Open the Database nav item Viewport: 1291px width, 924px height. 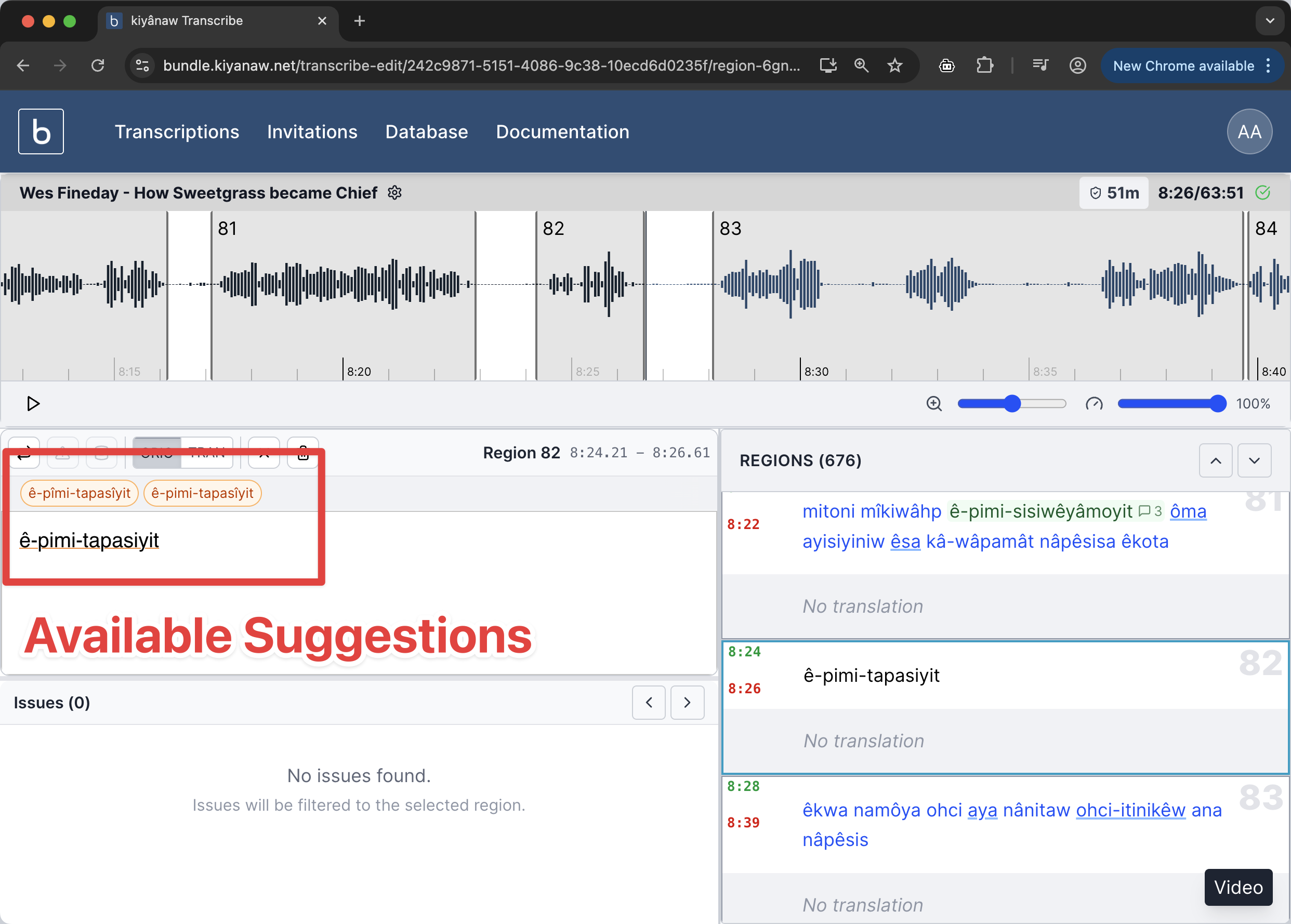click(x=426, y=131)
